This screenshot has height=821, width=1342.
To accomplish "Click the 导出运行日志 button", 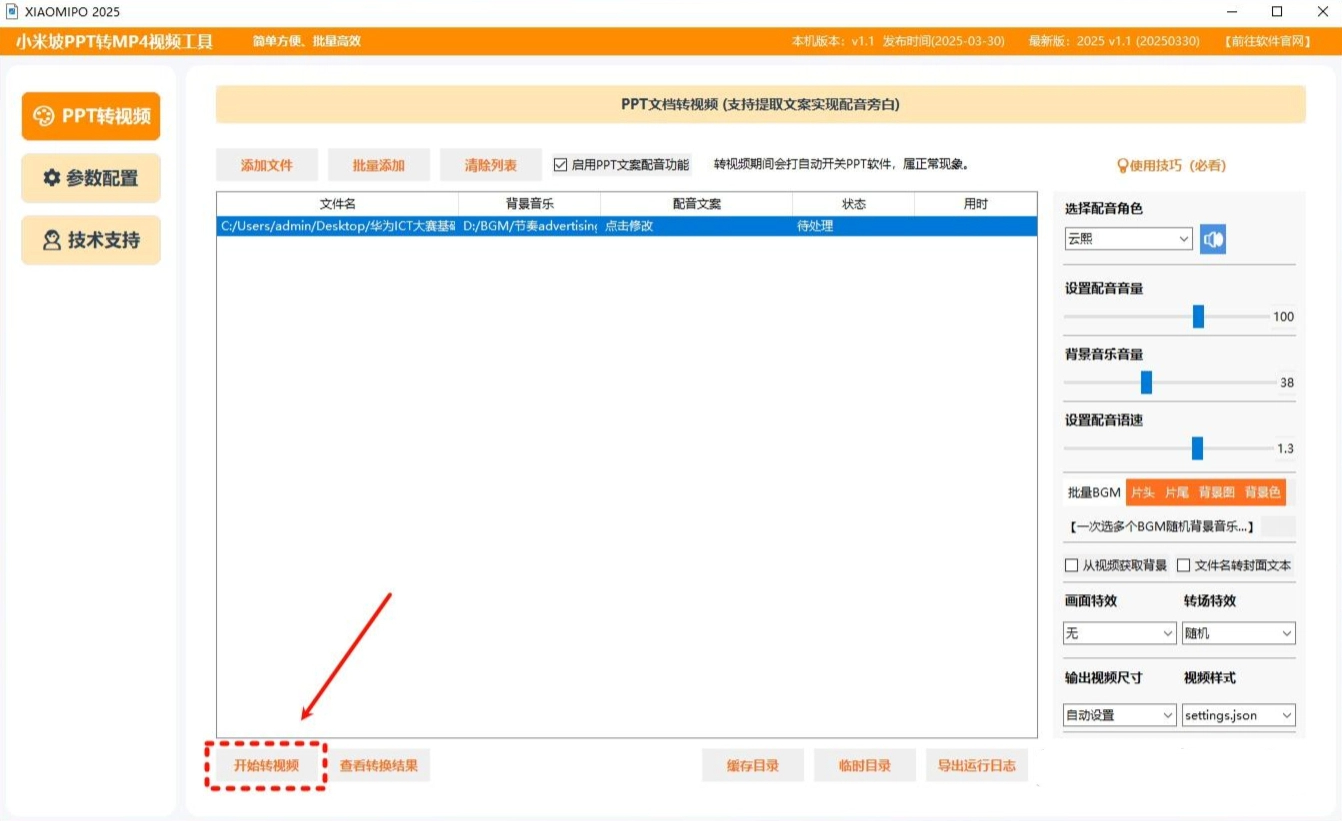I will 977,766.
